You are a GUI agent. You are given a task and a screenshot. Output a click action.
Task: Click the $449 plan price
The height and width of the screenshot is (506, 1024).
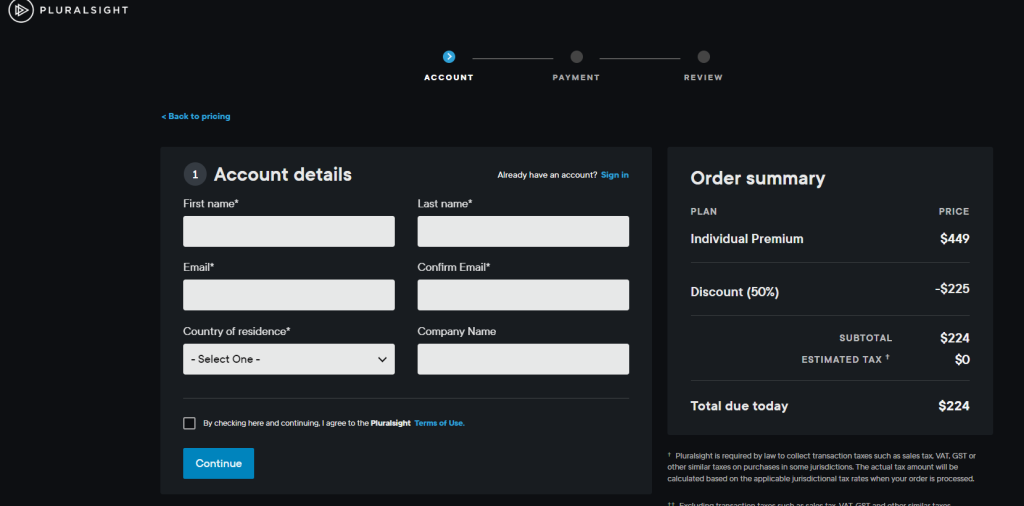955,239
